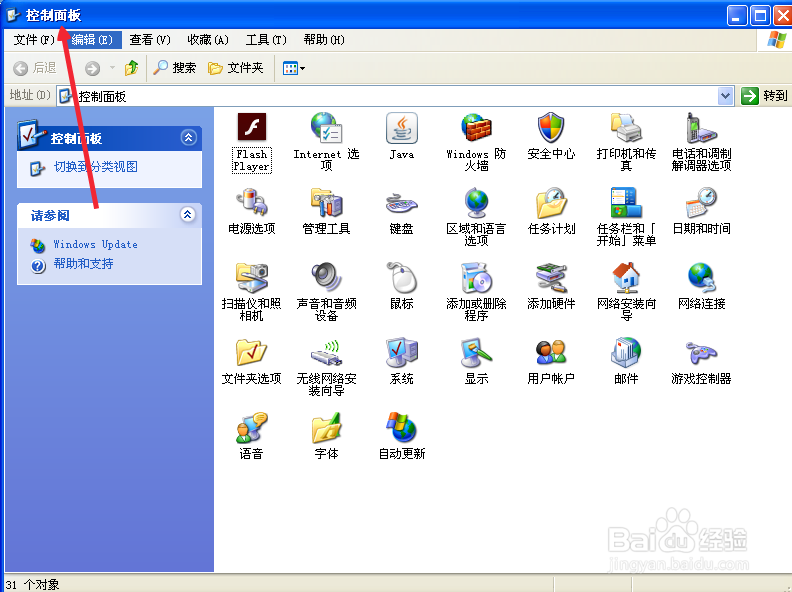The width and height of the screenshot is (792, 592).
Task: Open 任务计划 icon
Action: [551, 202]
